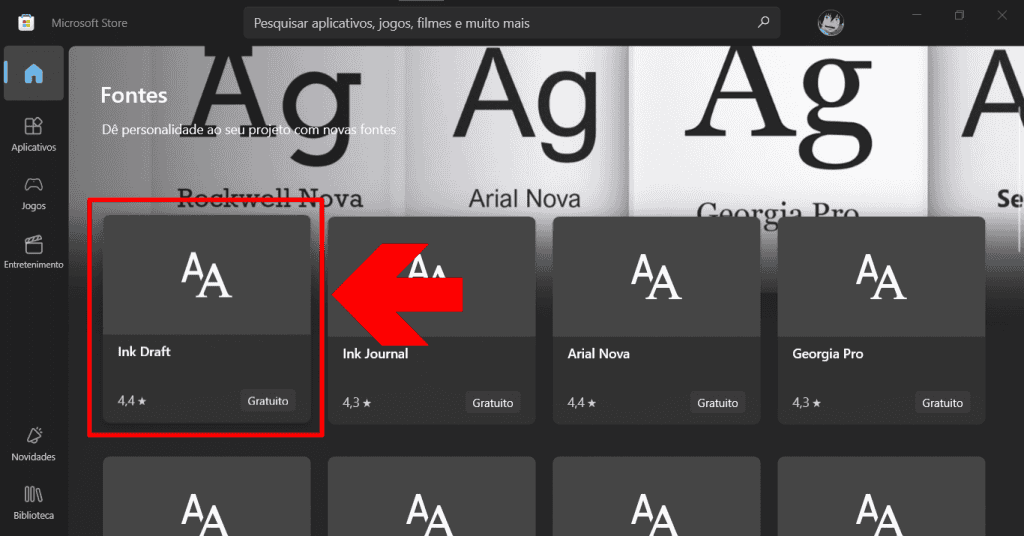Click Gratuito button on Ink Draft
The height and width of the screenshot is (536, 1024).
pyautogui.click(x=267, y=401)
